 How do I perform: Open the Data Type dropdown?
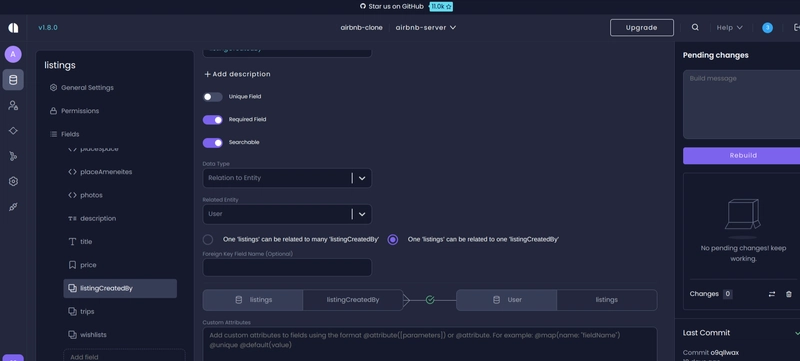[287, 178]
